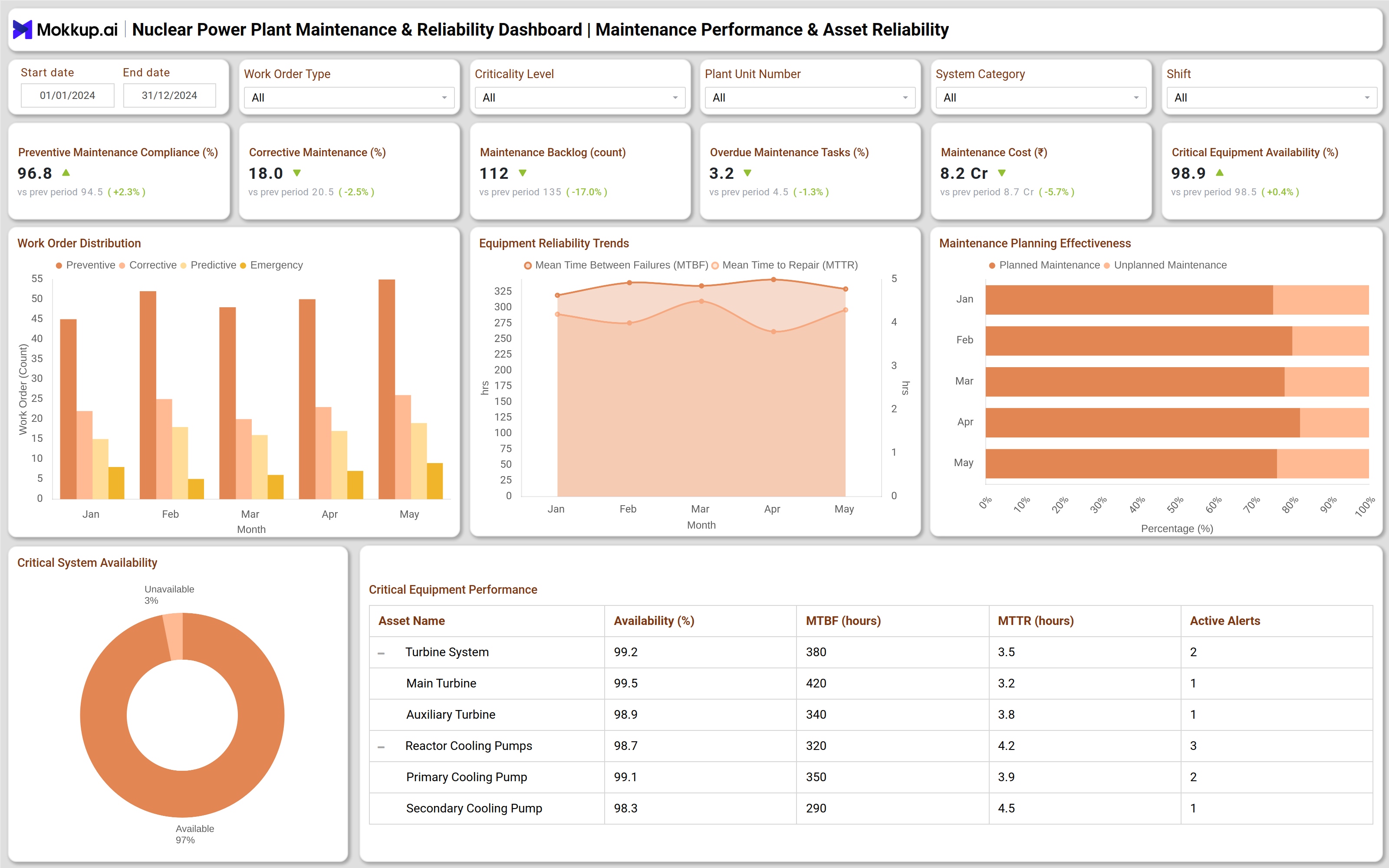This screenshot has height=868, width=1389.
Task: Collapse the Reactor Cooling Pumps row
Action: coord(381,747)
